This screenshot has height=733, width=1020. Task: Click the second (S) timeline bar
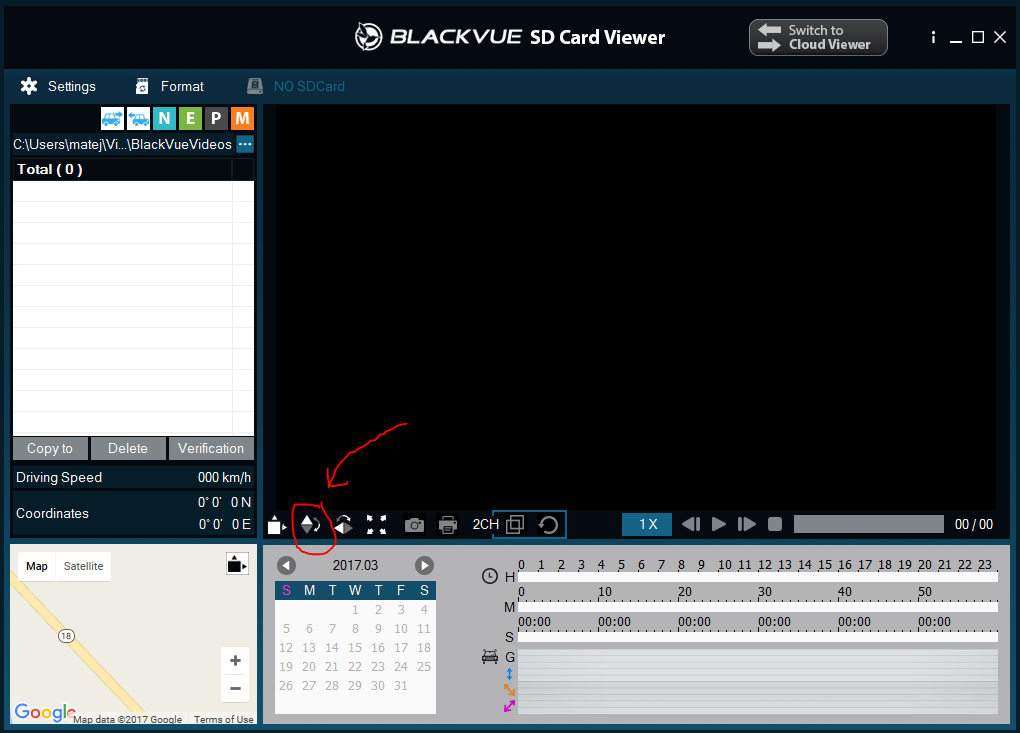758,637
